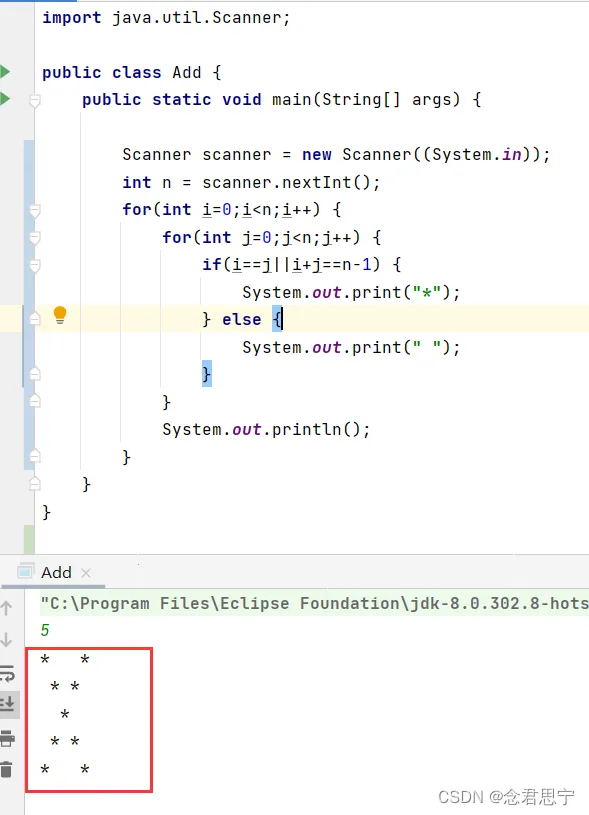This screenshot has width=589, height=815.
Task: Close the Add run tab
Action: [x=86, y=573]
